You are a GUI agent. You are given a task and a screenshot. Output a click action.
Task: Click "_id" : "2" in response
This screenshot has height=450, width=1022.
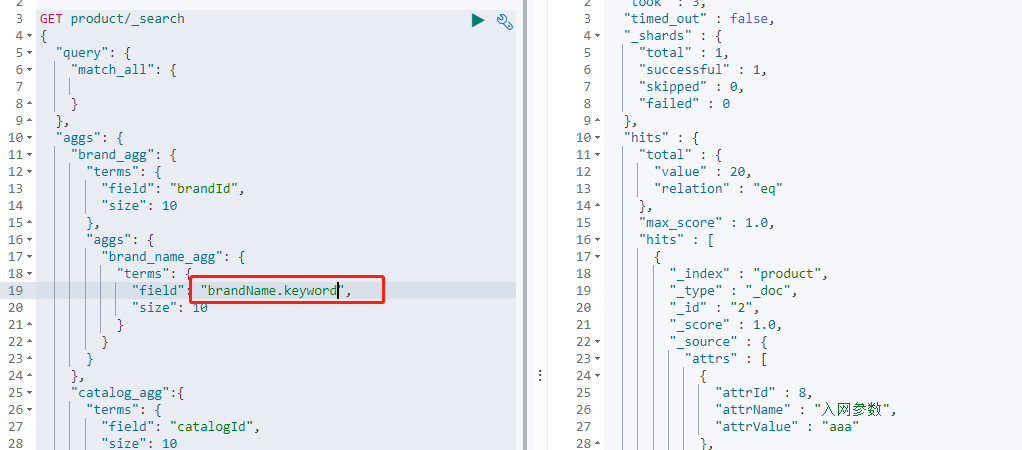(714, 307)
